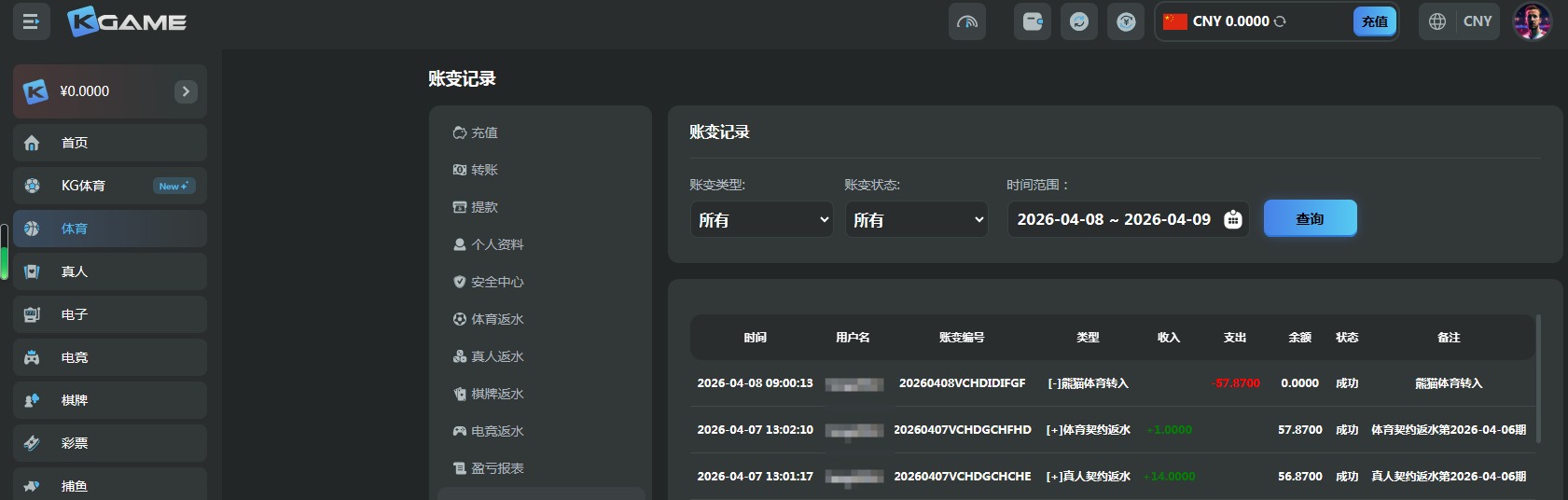1568x500 pixels.
Task: Open KG体育 in sidebar
Action: click(x=110, y=186)
